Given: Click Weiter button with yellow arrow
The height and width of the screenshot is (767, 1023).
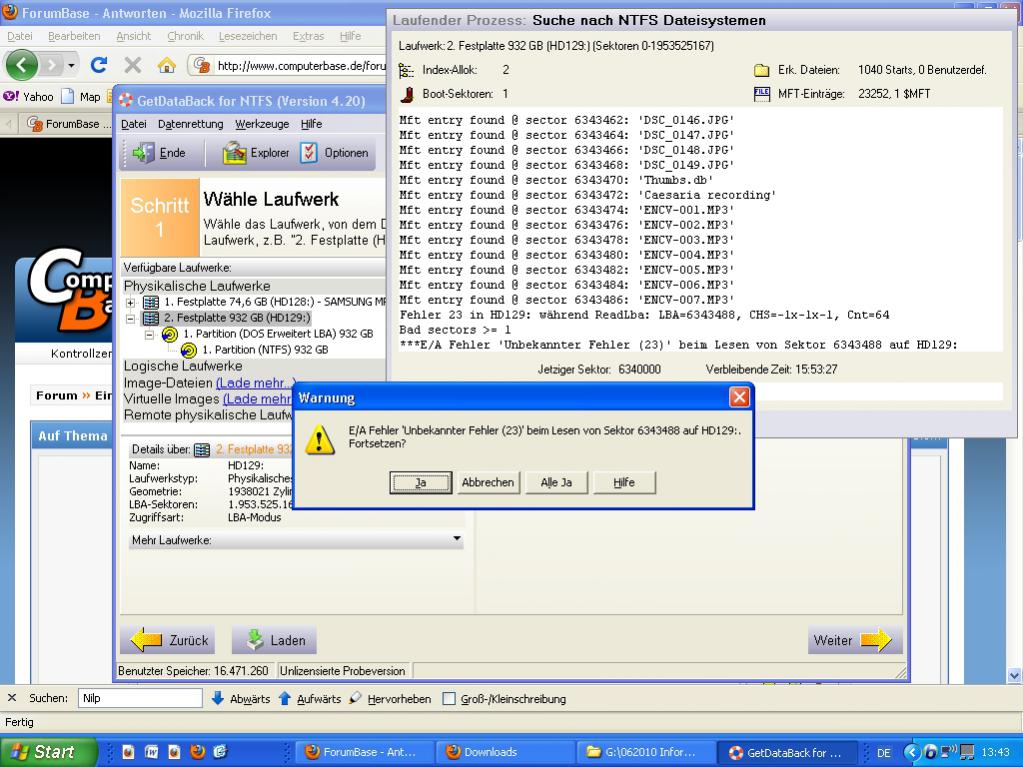Looking at the screenshot, I should click(855, 640).
